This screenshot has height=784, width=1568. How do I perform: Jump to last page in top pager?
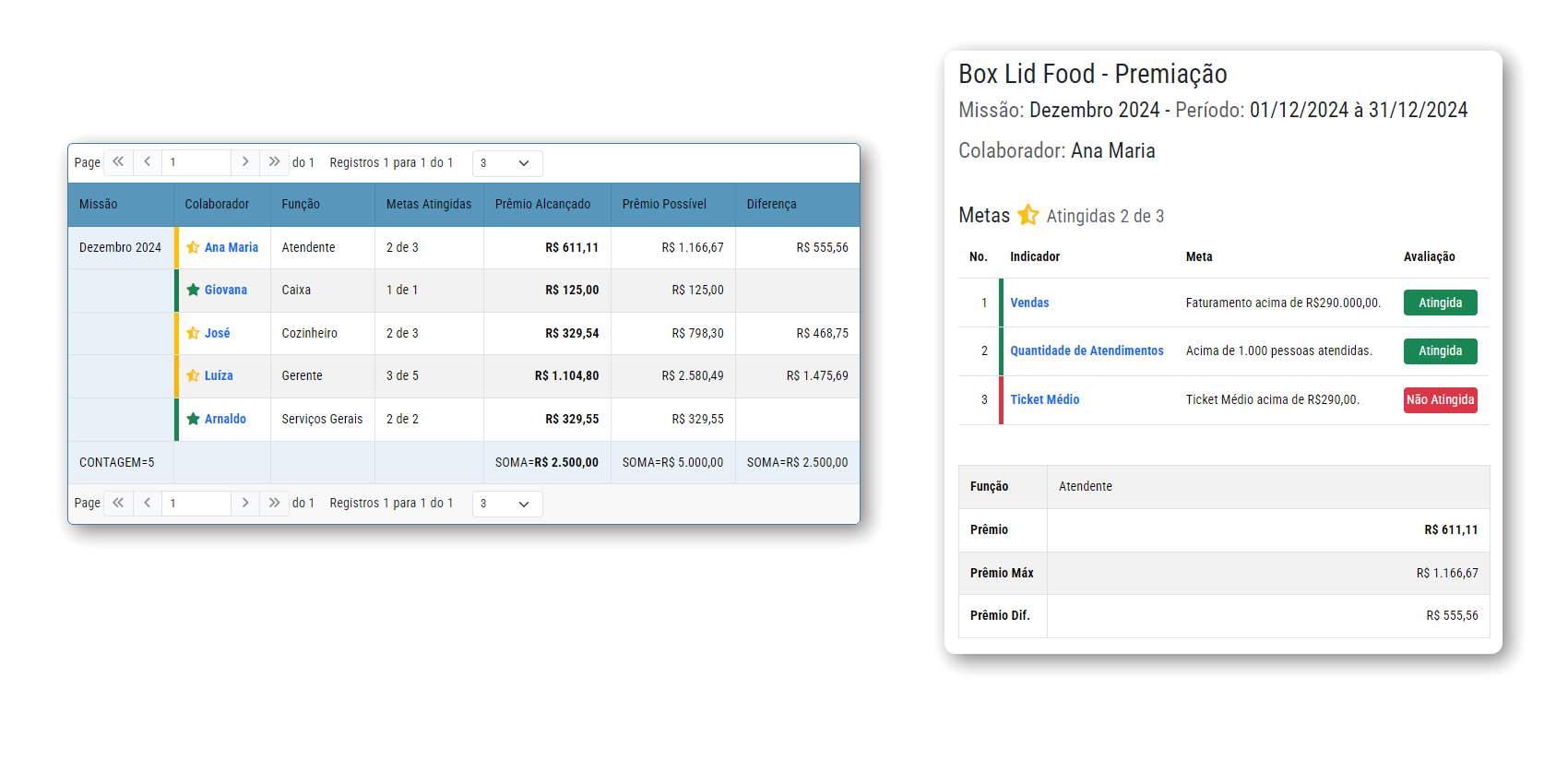click(274, 162)
